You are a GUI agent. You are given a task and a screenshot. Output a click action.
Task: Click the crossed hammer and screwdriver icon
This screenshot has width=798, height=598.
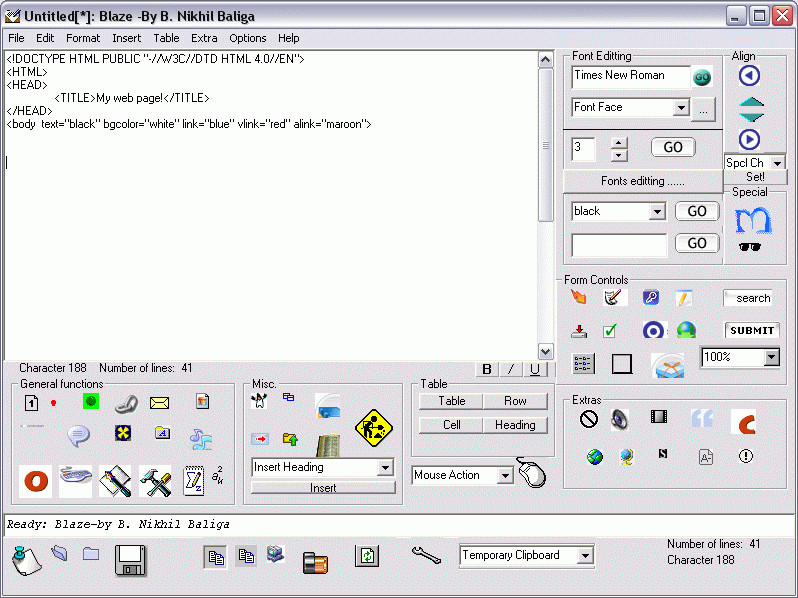click(x=155, y=481)
